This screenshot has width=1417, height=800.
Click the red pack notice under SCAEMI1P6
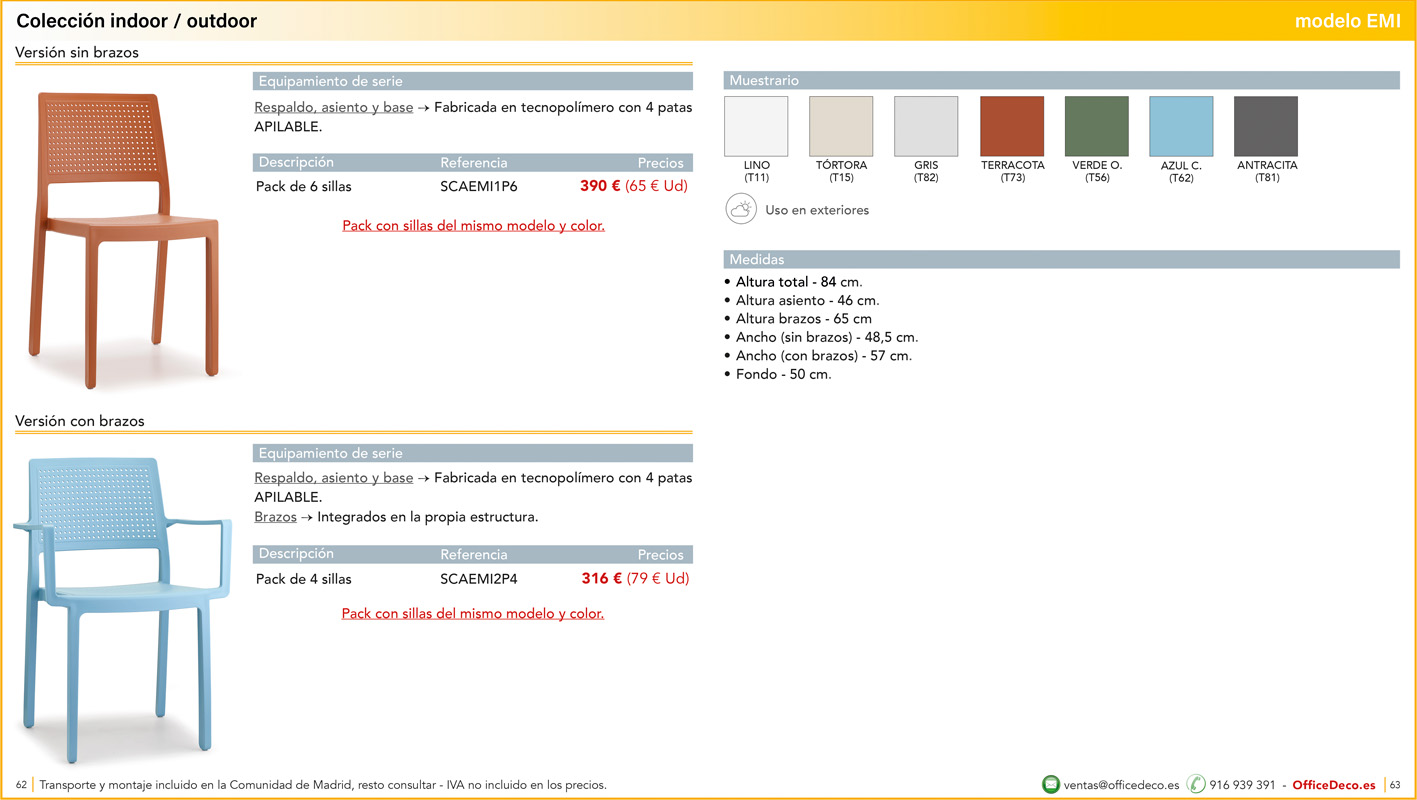[x=473, y=226]
